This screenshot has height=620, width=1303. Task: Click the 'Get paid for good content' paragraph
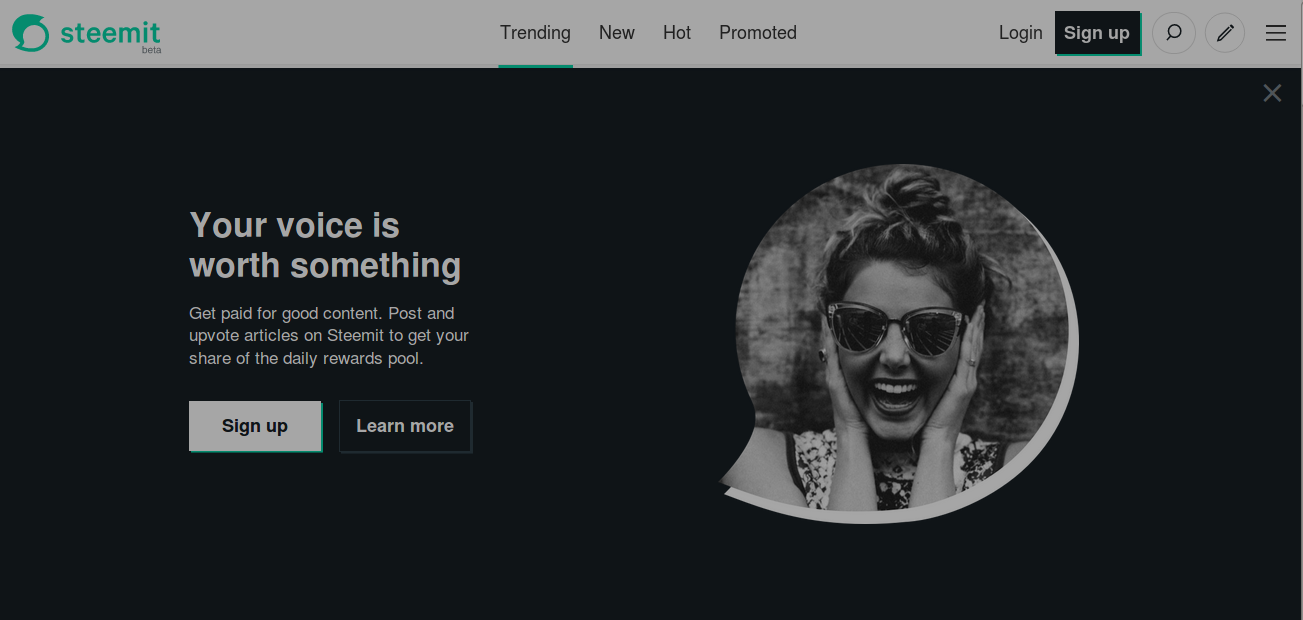(x=329, y=336)
